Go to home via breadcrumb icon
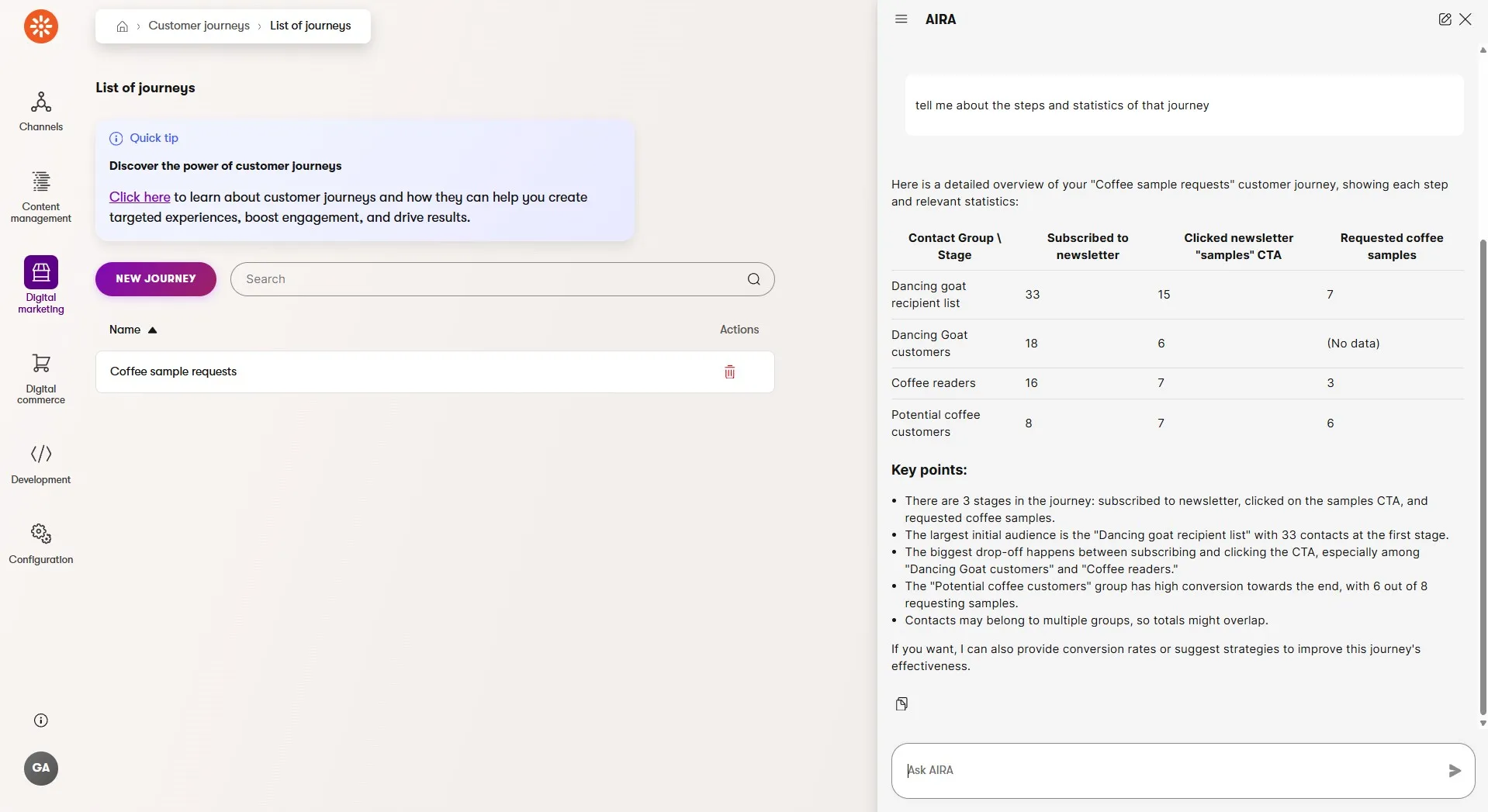 (x=123, y=26)
